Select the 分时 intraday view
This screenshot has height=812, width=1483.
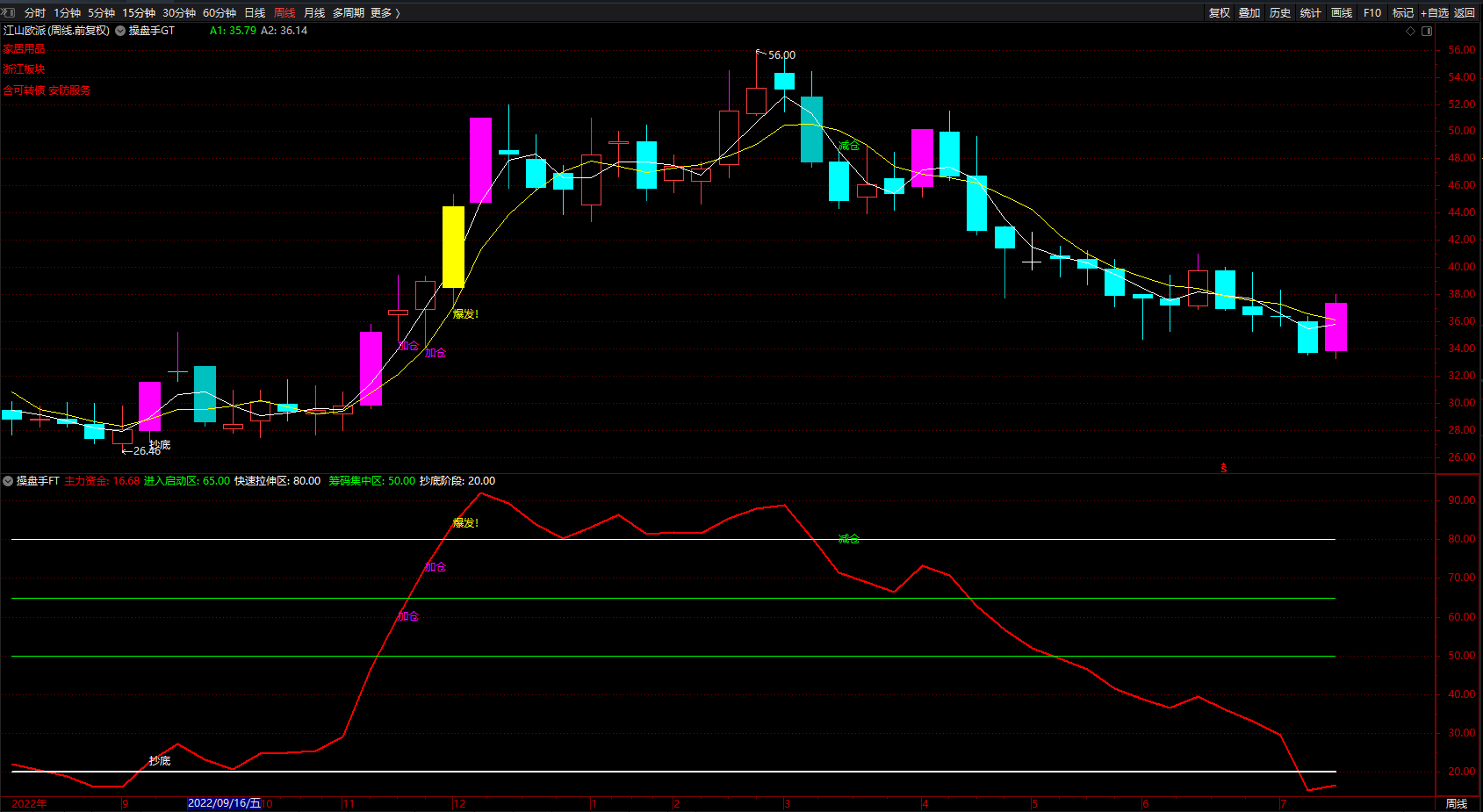click(x=35, y=12)
